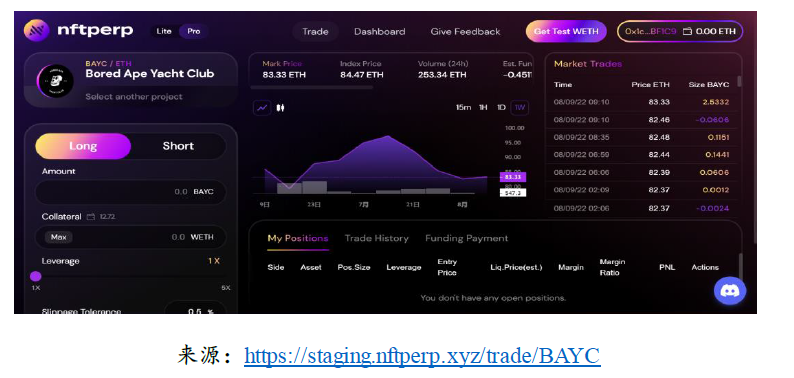
Task: Choose the 15m chart timeframe
Action: coord(463,107)
